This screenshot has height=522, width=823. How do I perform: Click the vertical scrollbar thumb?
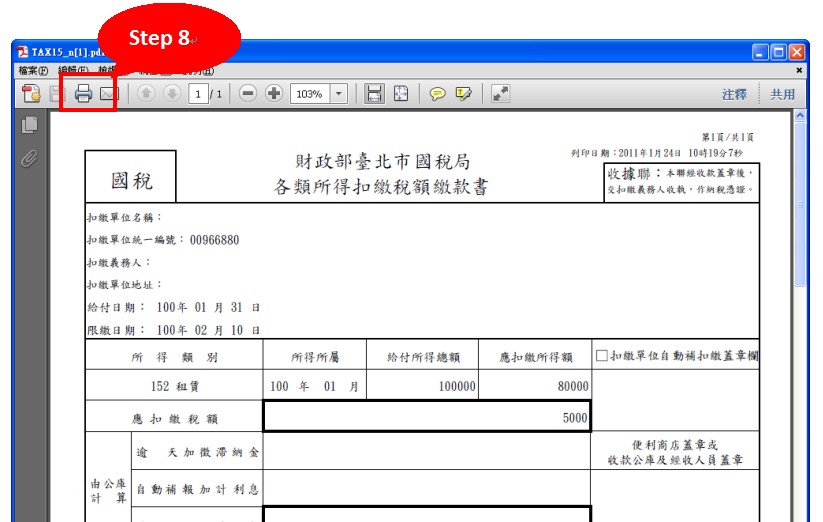click(799, 205)
